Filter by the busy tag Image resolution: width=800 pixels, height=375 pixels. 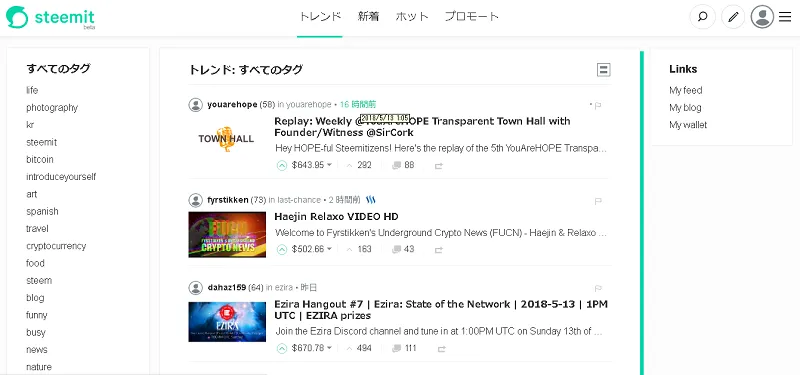tap(36, 333)
